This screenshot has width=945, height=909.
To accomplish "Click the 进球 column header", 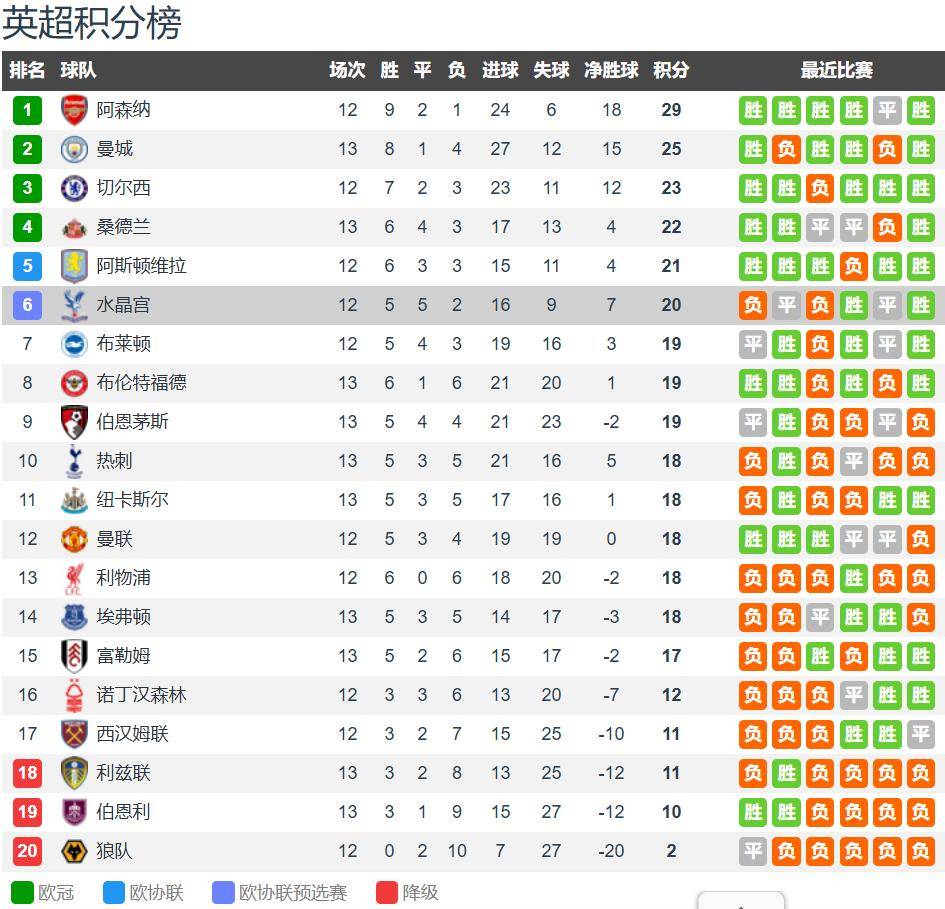I will pyautogui.click(x=500, y=70).
